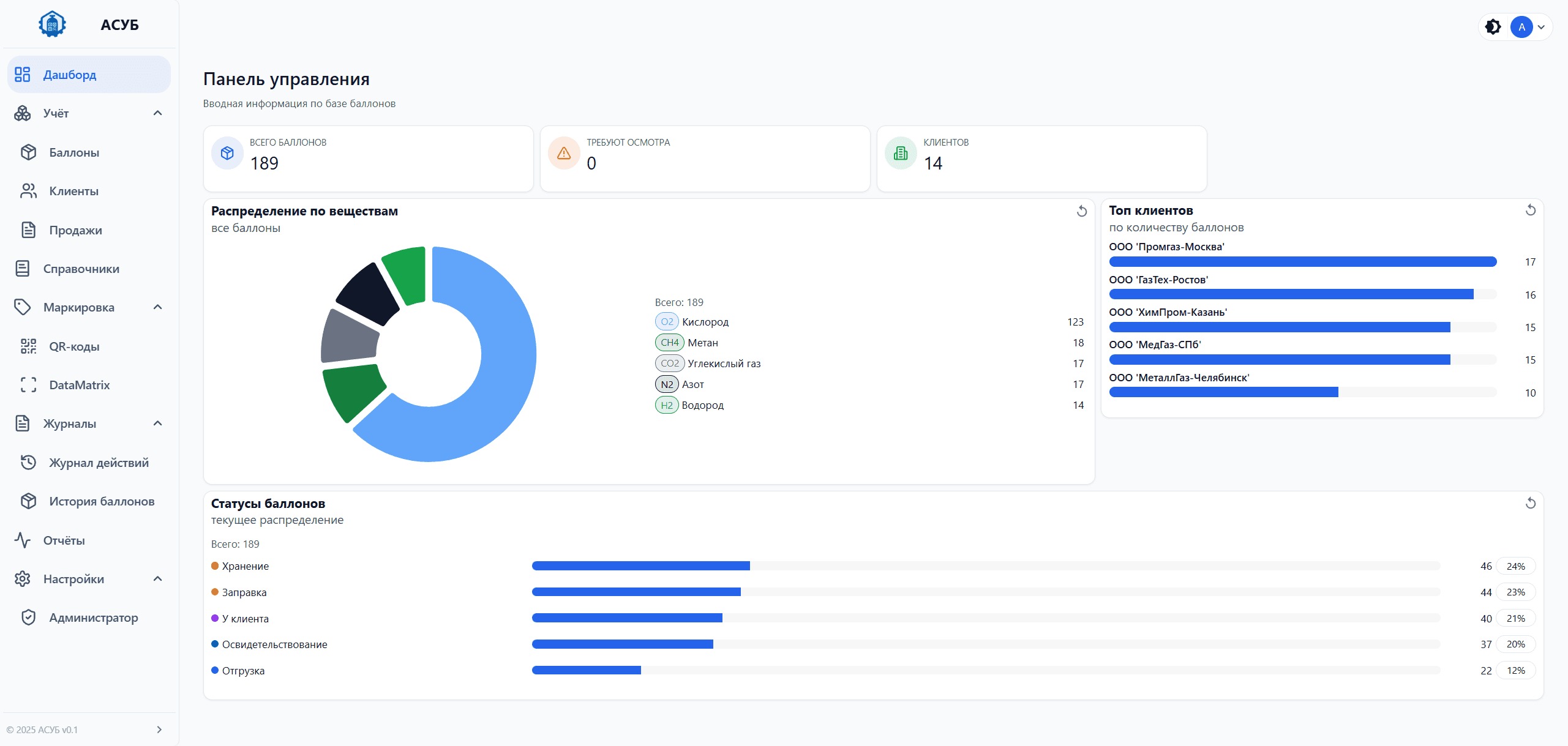Refresh the Распределение по веществам chart
This screenshot has width=1568, height=746.
(1082, 211)
